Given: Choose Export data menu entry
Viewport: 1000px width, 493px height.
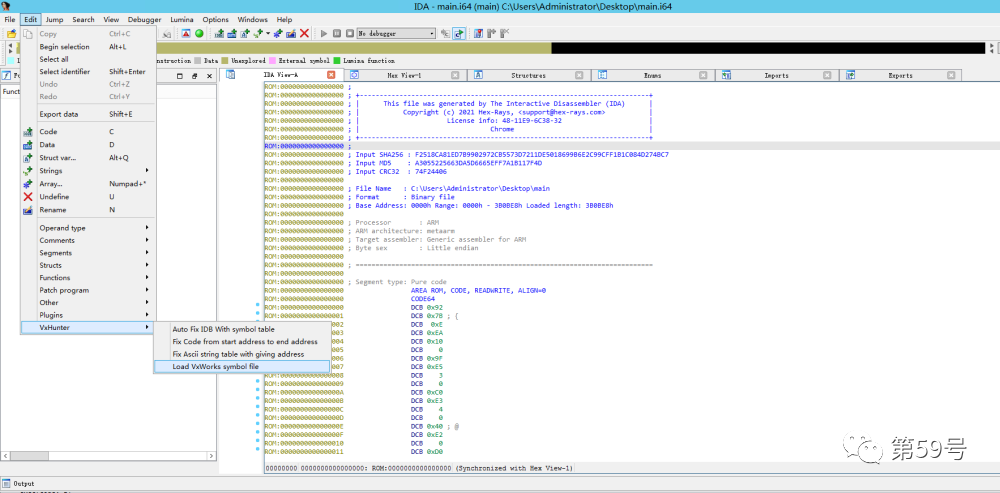Looking at the screenshot, I should tap(88, 114).
